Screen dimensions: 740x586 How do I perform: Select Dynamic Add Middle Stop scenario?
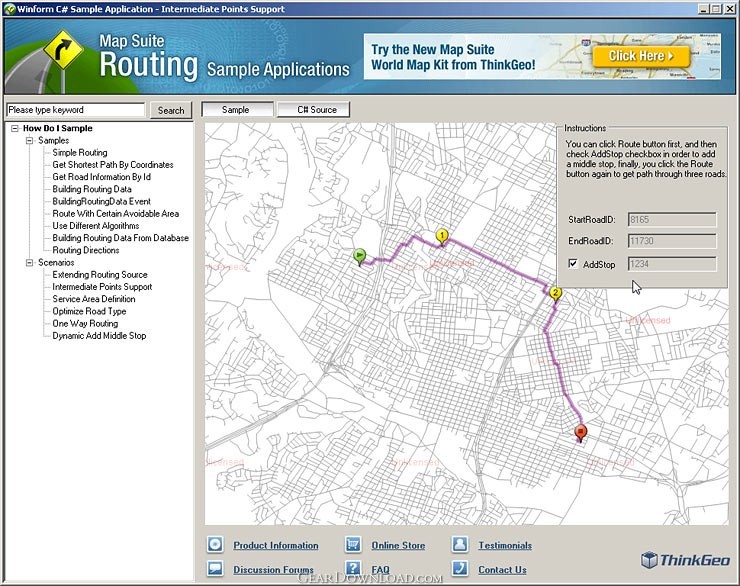pos(99,336)
